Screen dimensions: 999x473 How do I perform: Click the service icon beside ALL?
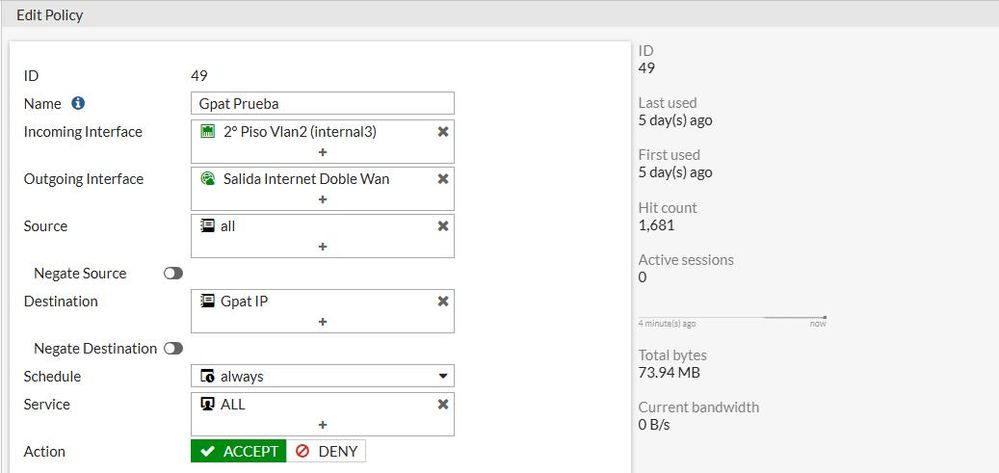click(208, 404)
